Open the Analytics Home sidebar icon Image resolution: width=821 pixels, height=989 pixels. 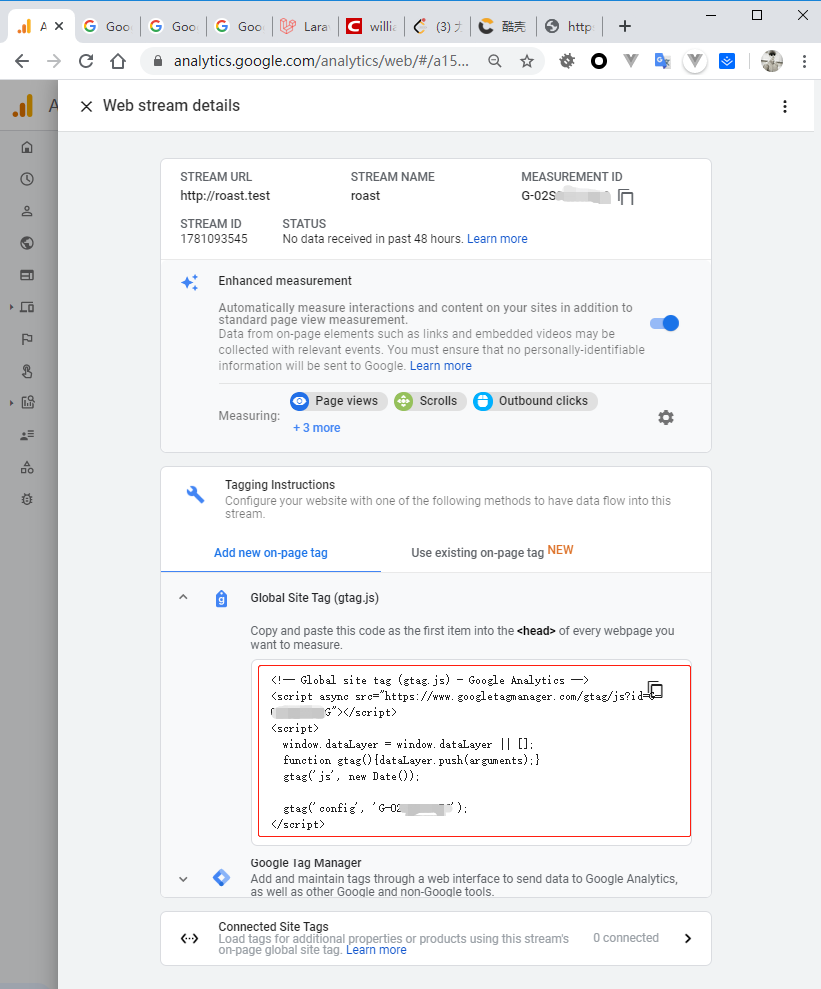(x=25, y=146)
